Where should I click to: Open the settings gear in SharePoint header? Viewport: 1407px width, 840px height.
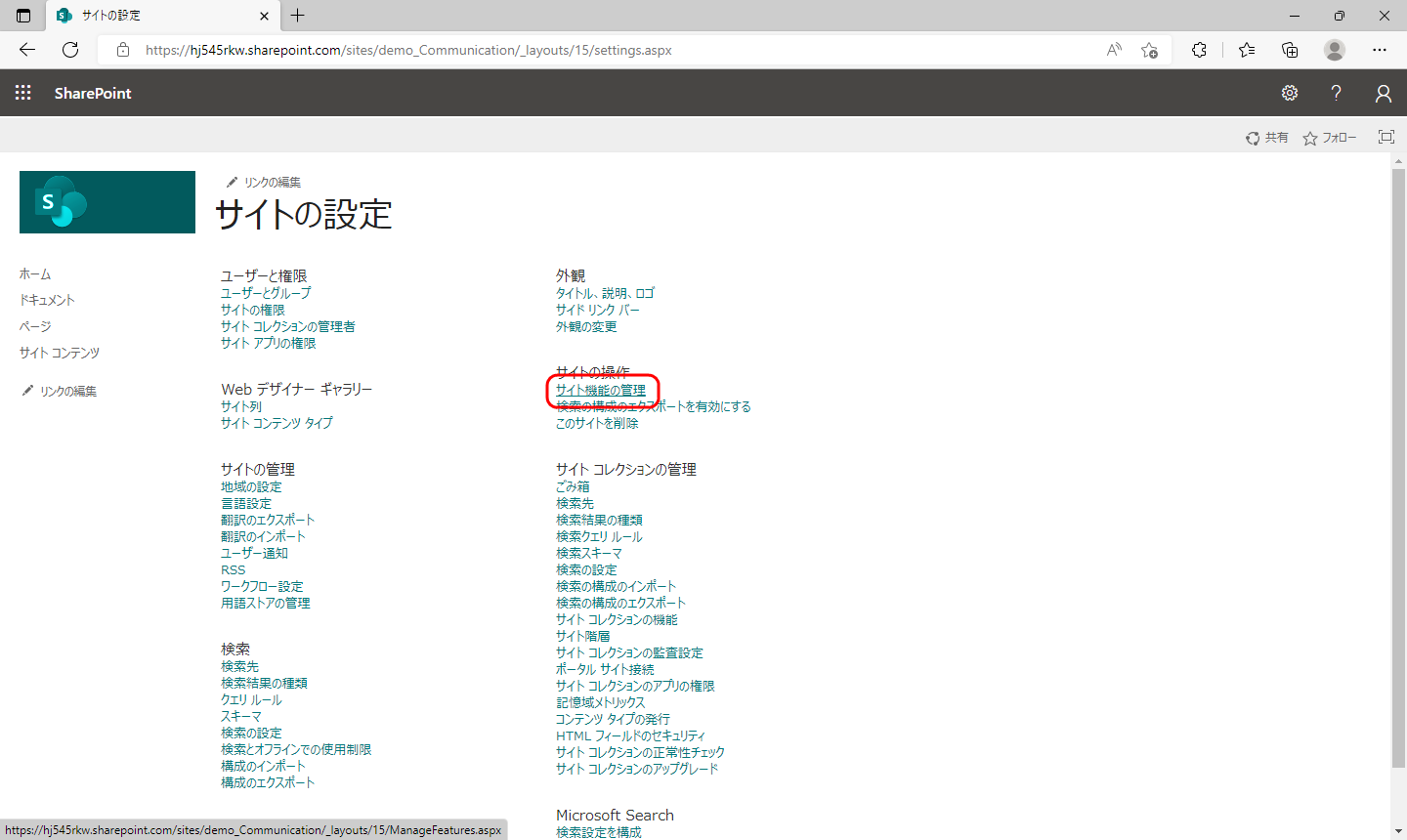click(1290, 93)
